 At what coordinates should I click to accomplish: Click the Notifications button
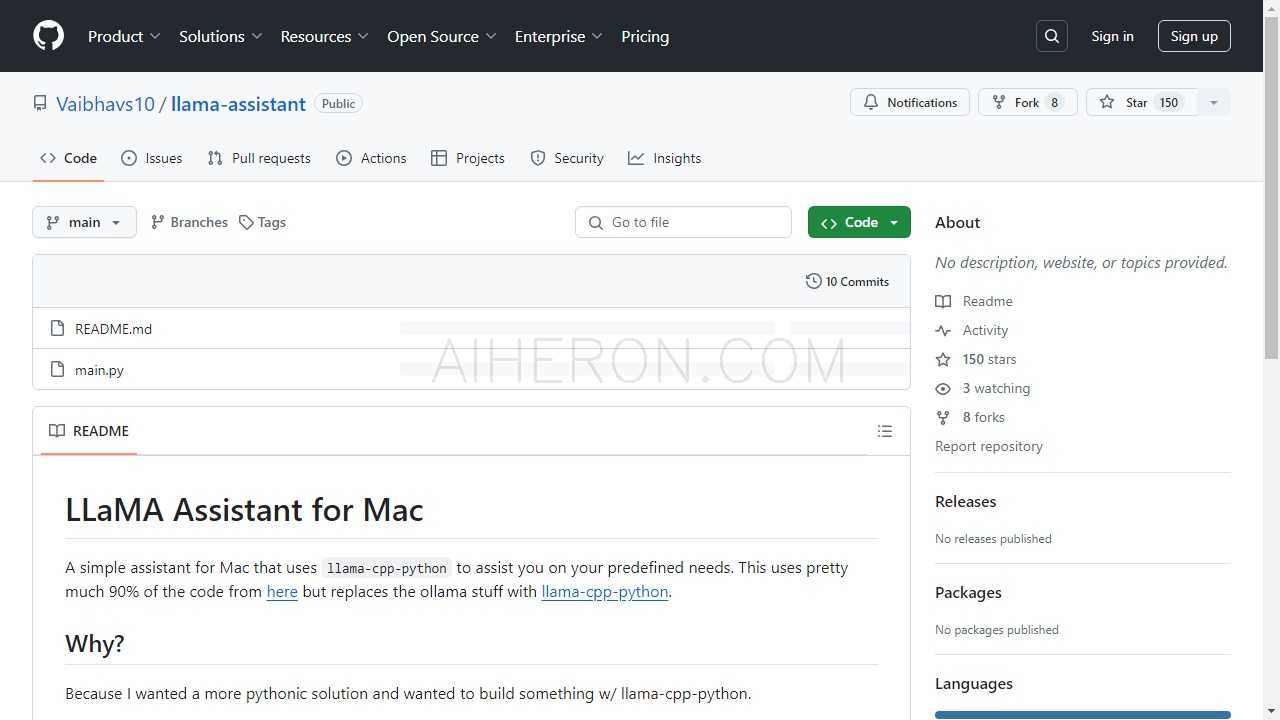pos(910,102)
